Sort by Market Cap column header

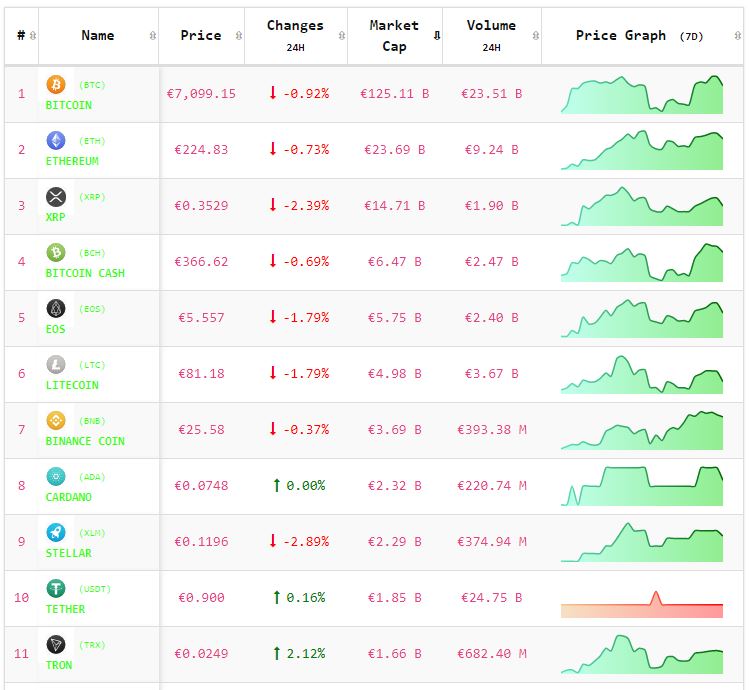point(394,36)
